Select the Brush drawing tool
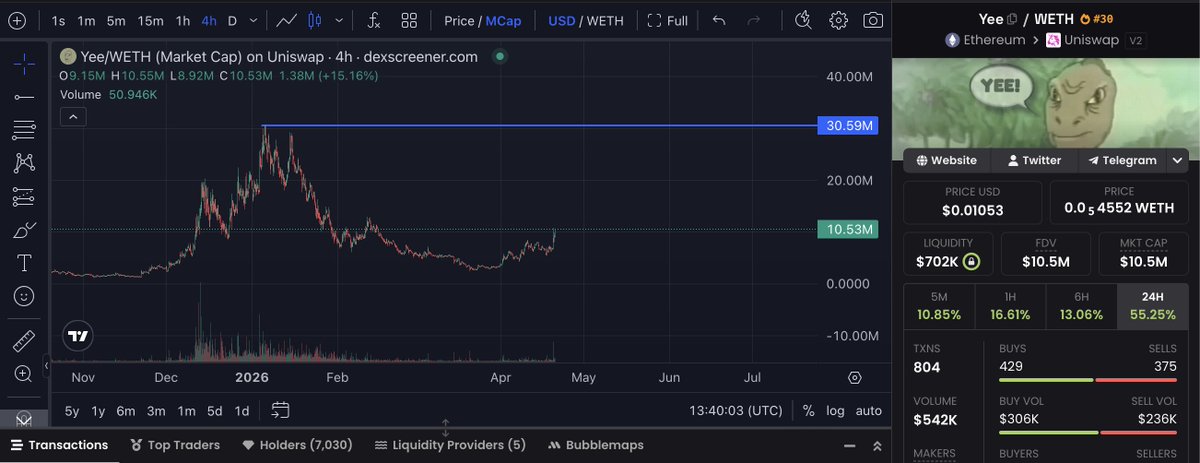Screen dimensions: 1200x463 (x=24, y=231)
